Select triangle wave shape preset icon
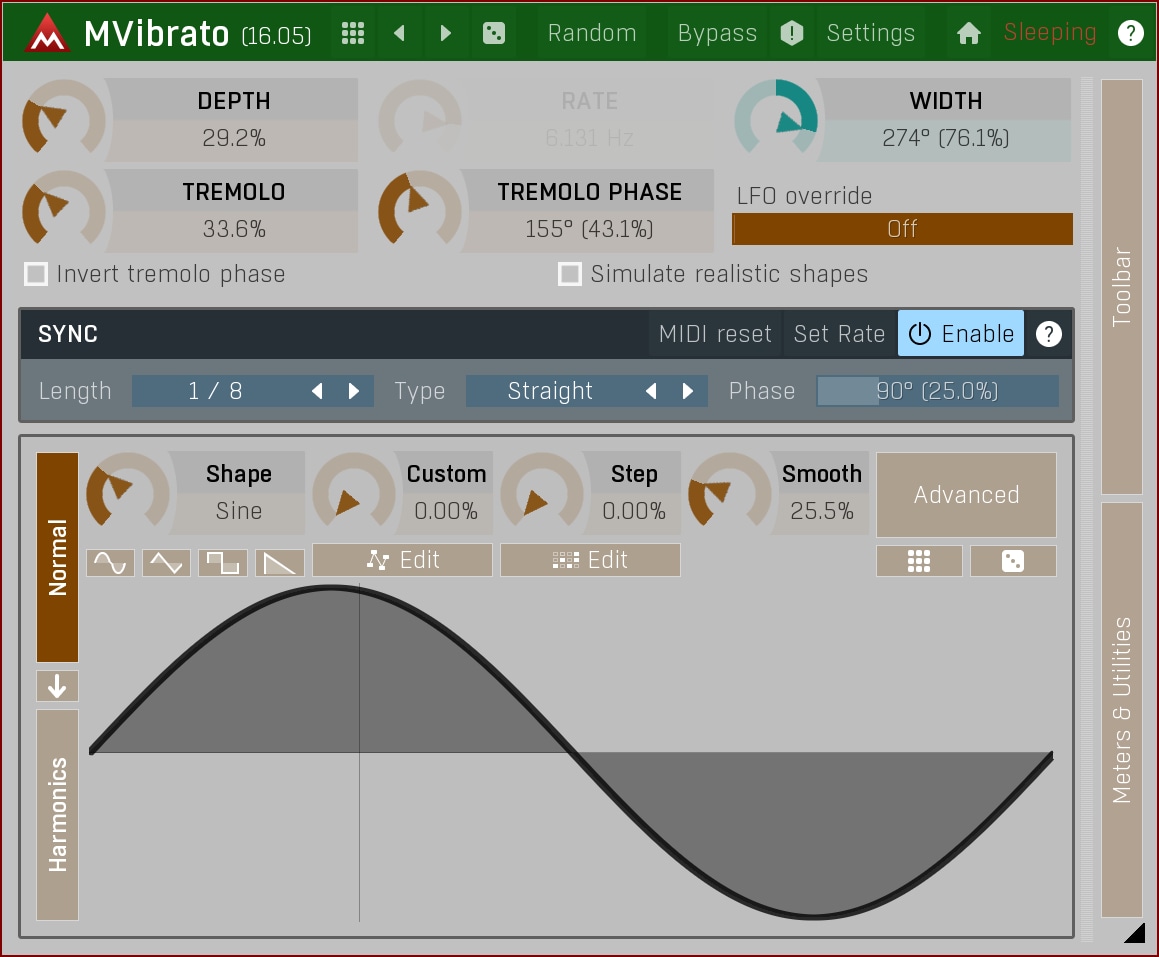 tap(166, 563)
